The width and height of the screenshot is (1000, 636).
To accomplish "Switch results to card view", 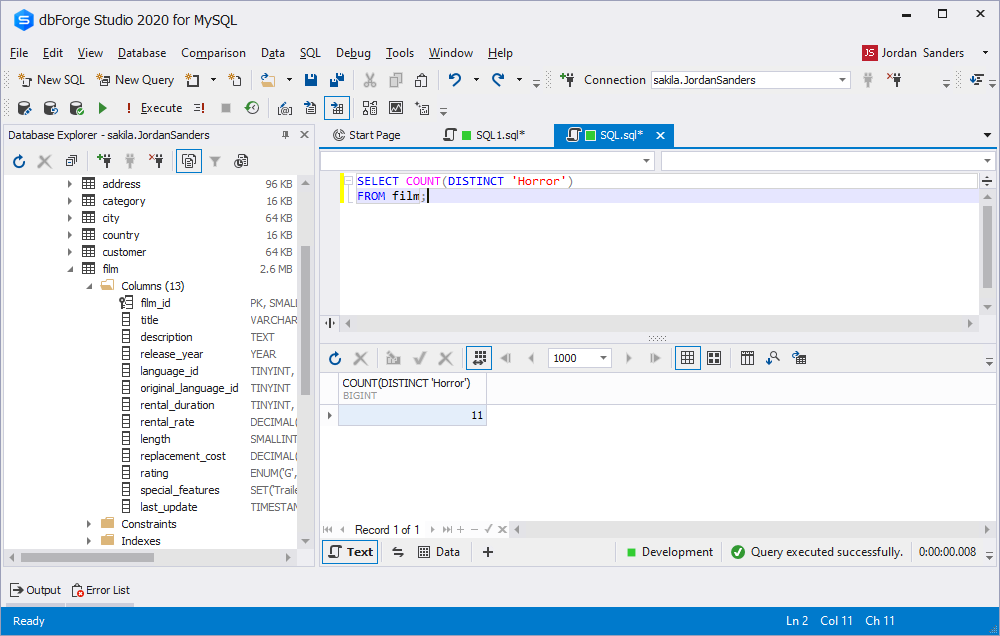I will click(x=714, y=358).
